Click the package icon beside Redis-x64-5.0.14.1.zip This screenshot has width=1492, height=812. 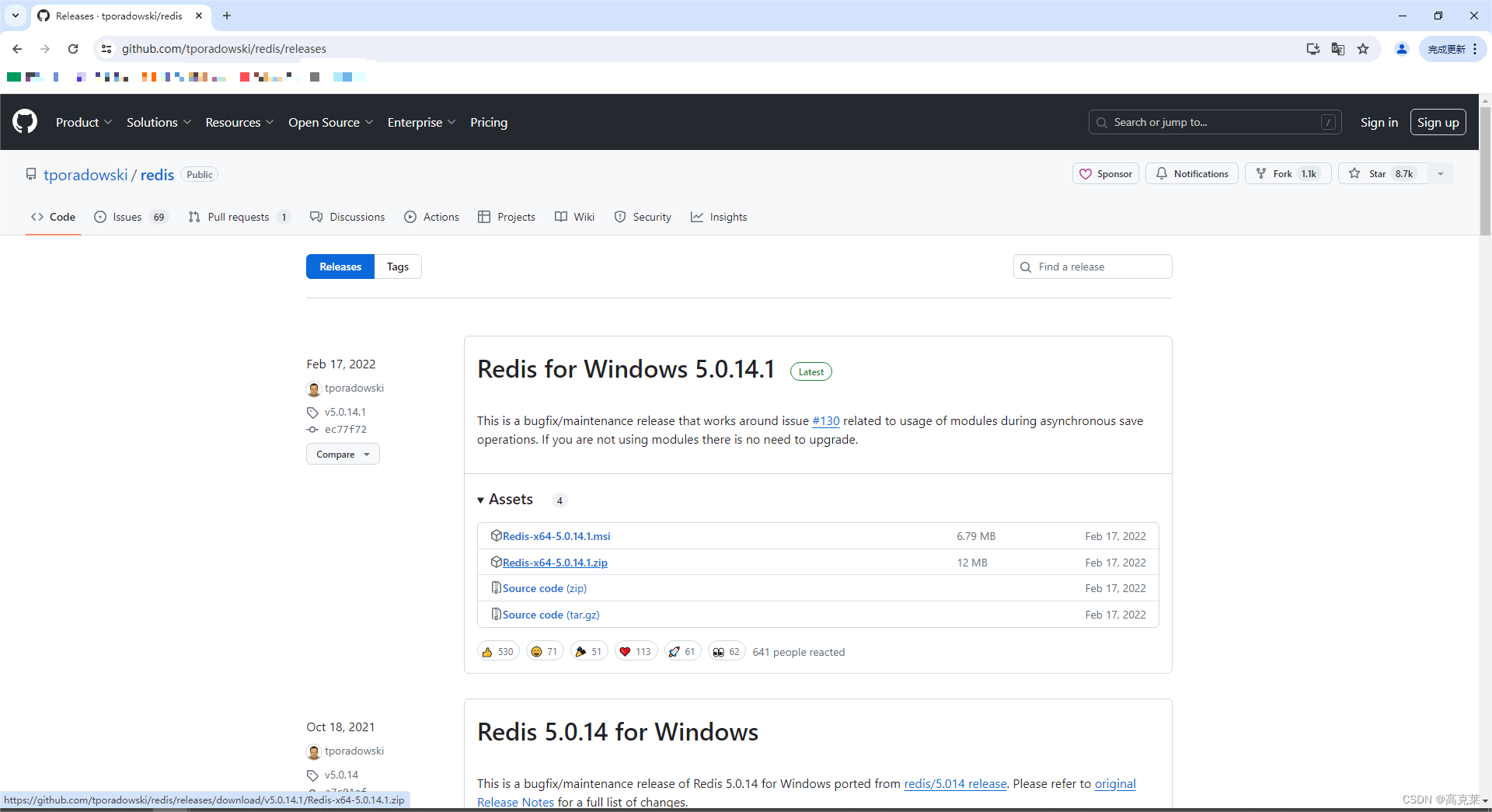coord(496,562)
